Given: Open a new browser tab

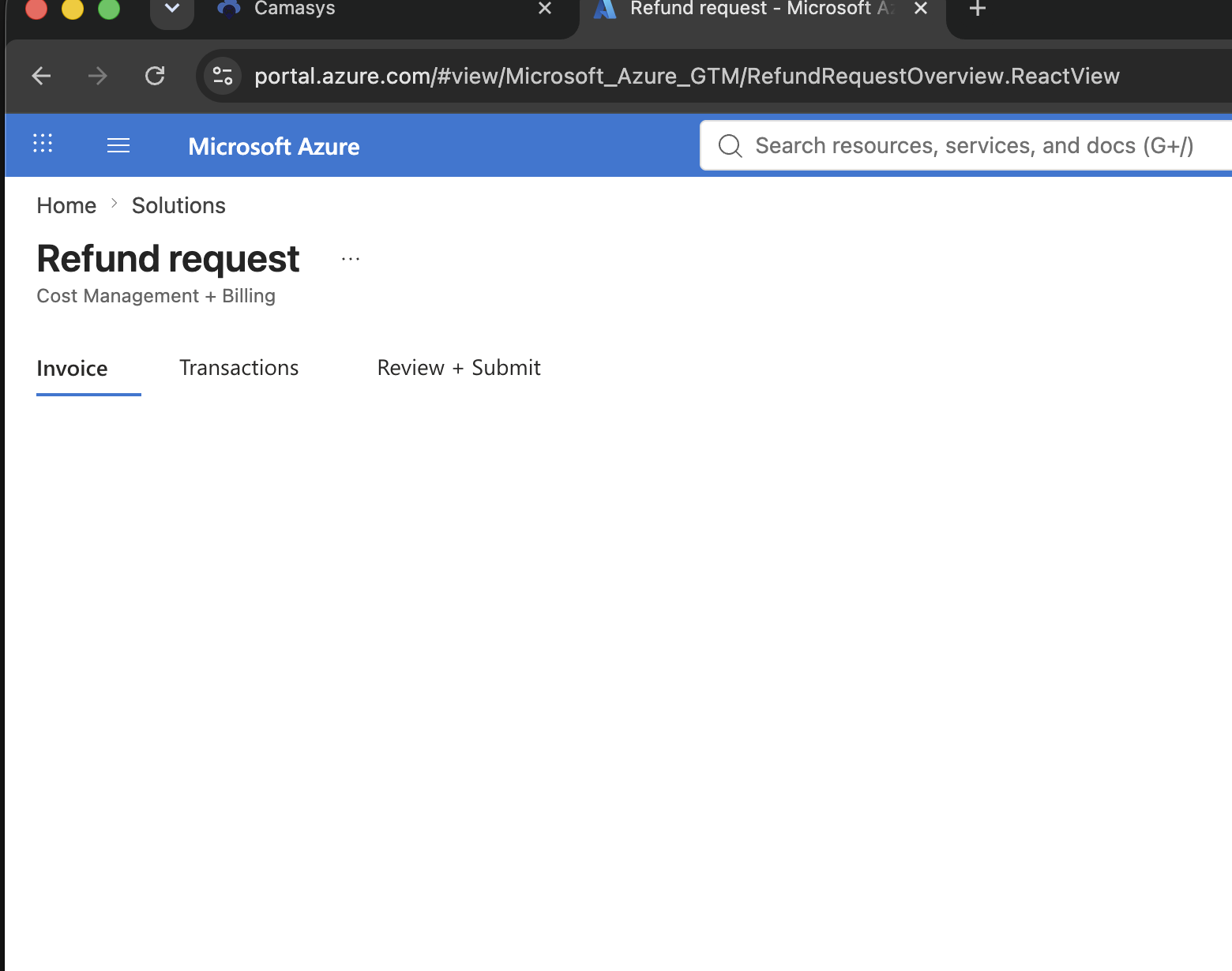Looking at the screenshot, I should [978, 9].
